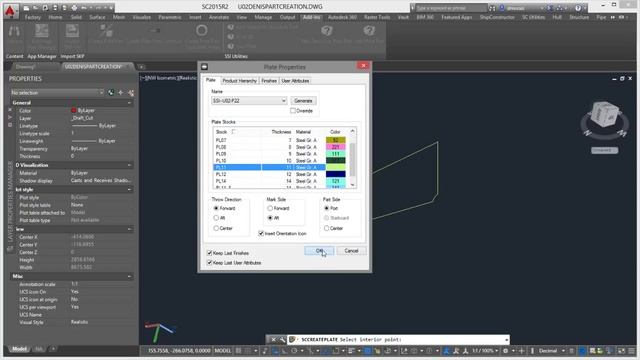640x360 pixels.
Task: Switch to Finishes tab in dialog
Action: coord(269,81)
